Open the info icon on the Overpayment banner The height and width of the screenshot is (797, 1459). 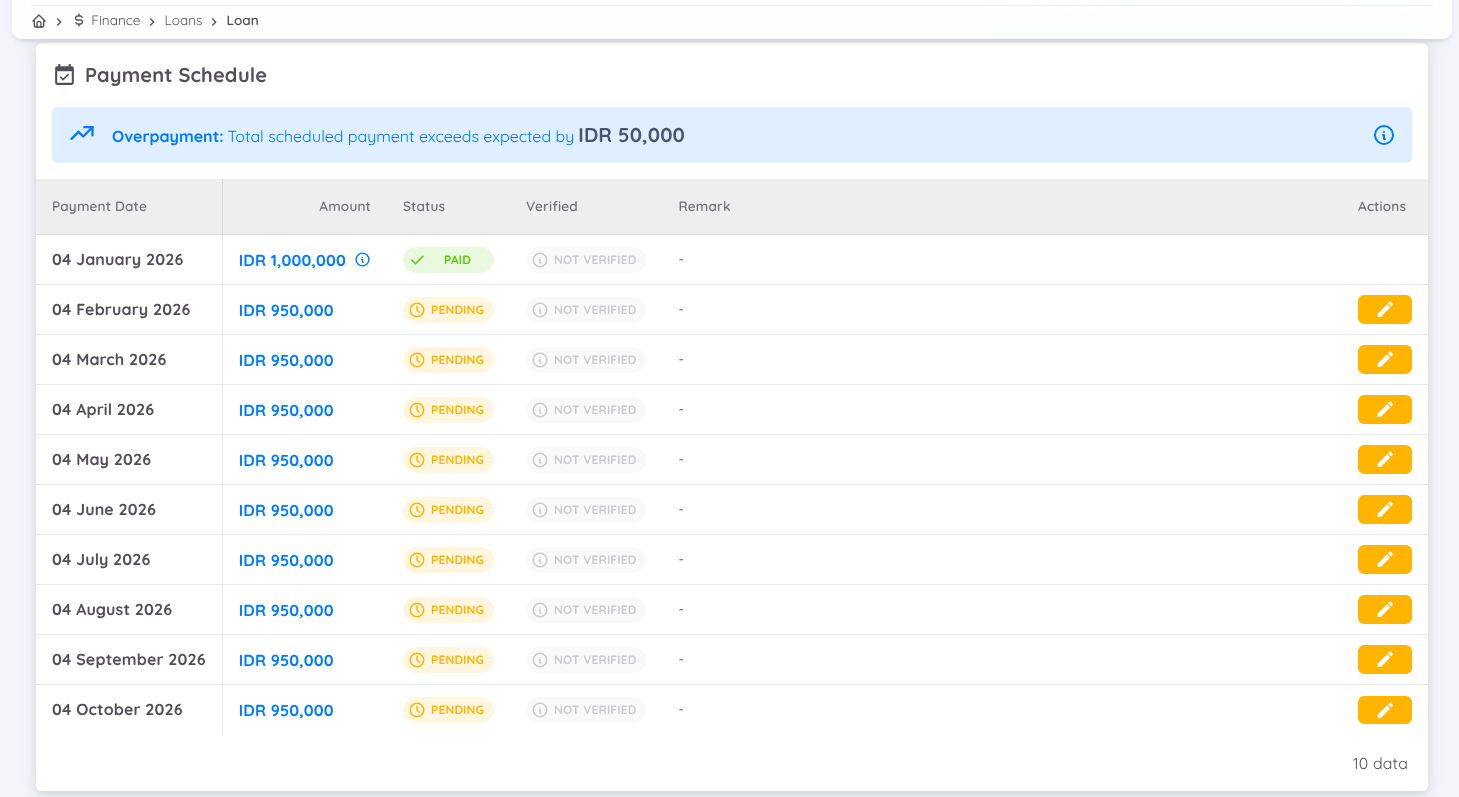1383,135
